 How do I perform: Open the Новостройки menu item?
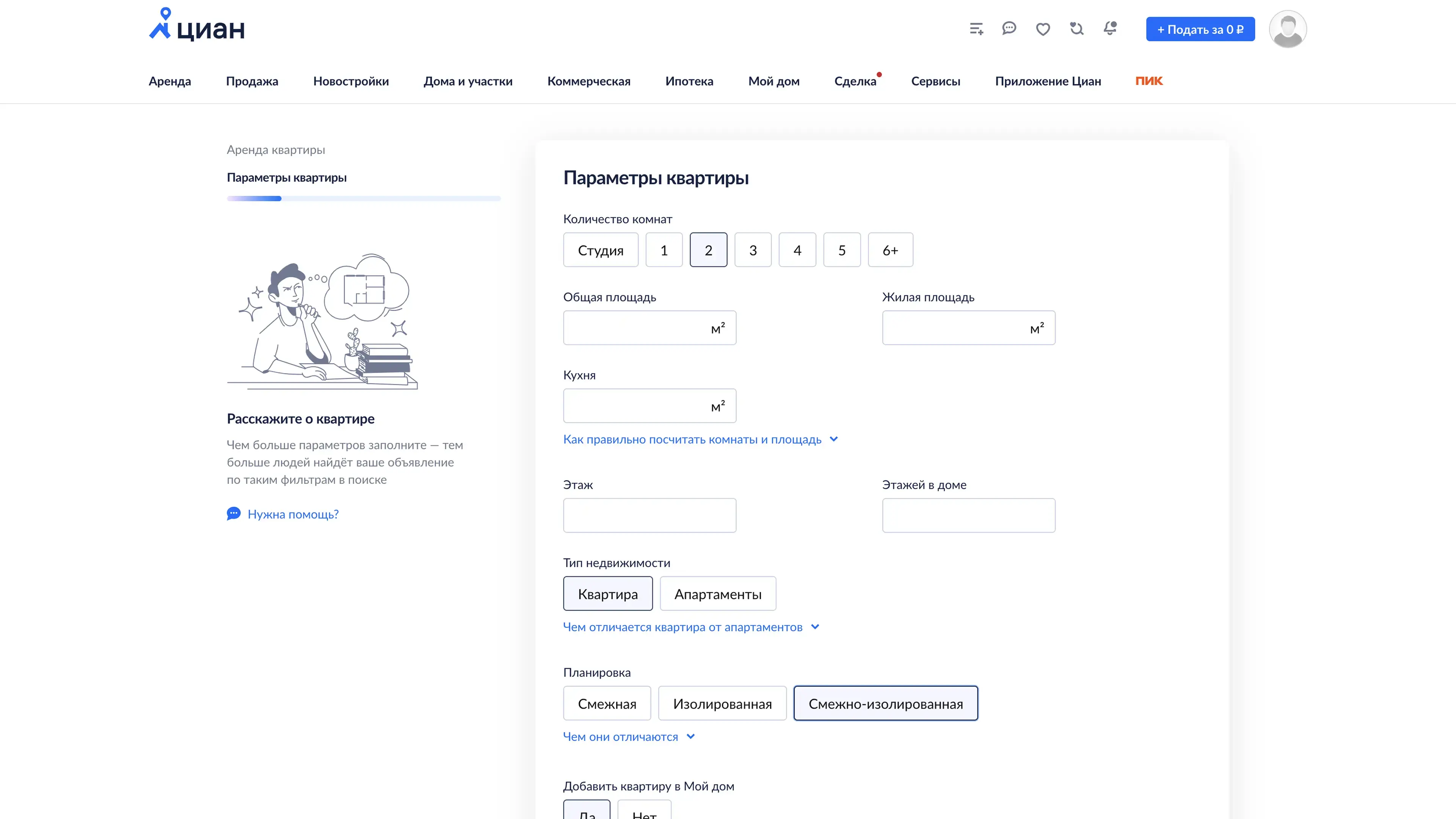350,81
